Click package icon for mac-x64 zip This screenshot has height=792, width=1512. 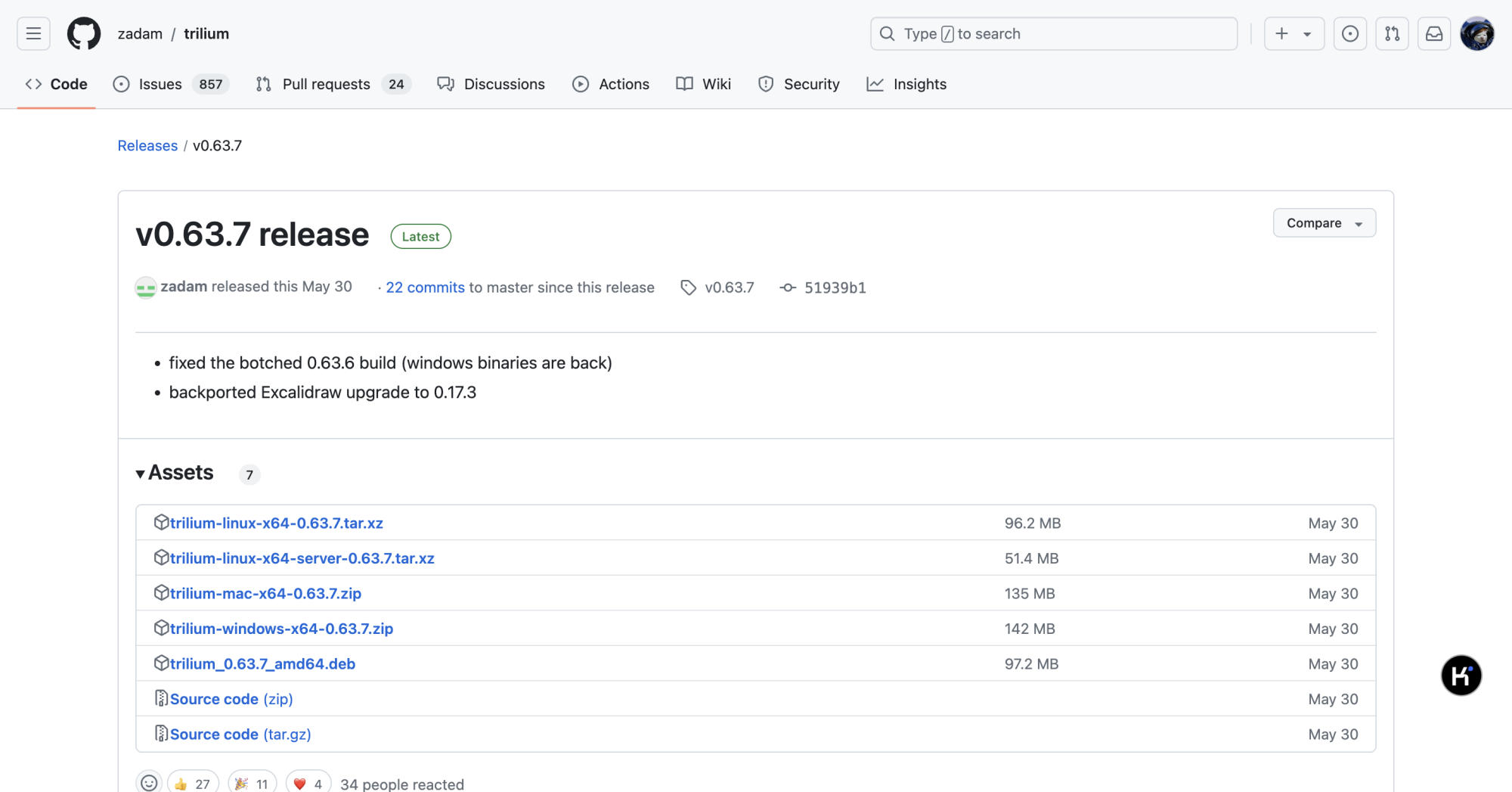[x=161, y=592]
